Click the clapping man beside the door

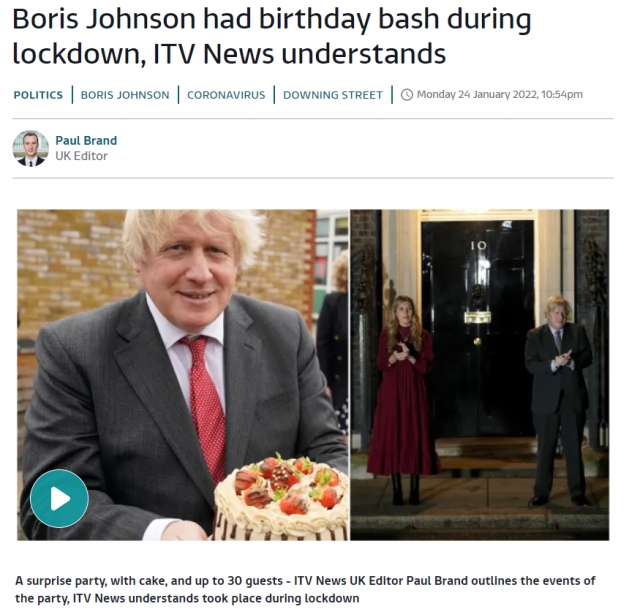pos(558,400)
